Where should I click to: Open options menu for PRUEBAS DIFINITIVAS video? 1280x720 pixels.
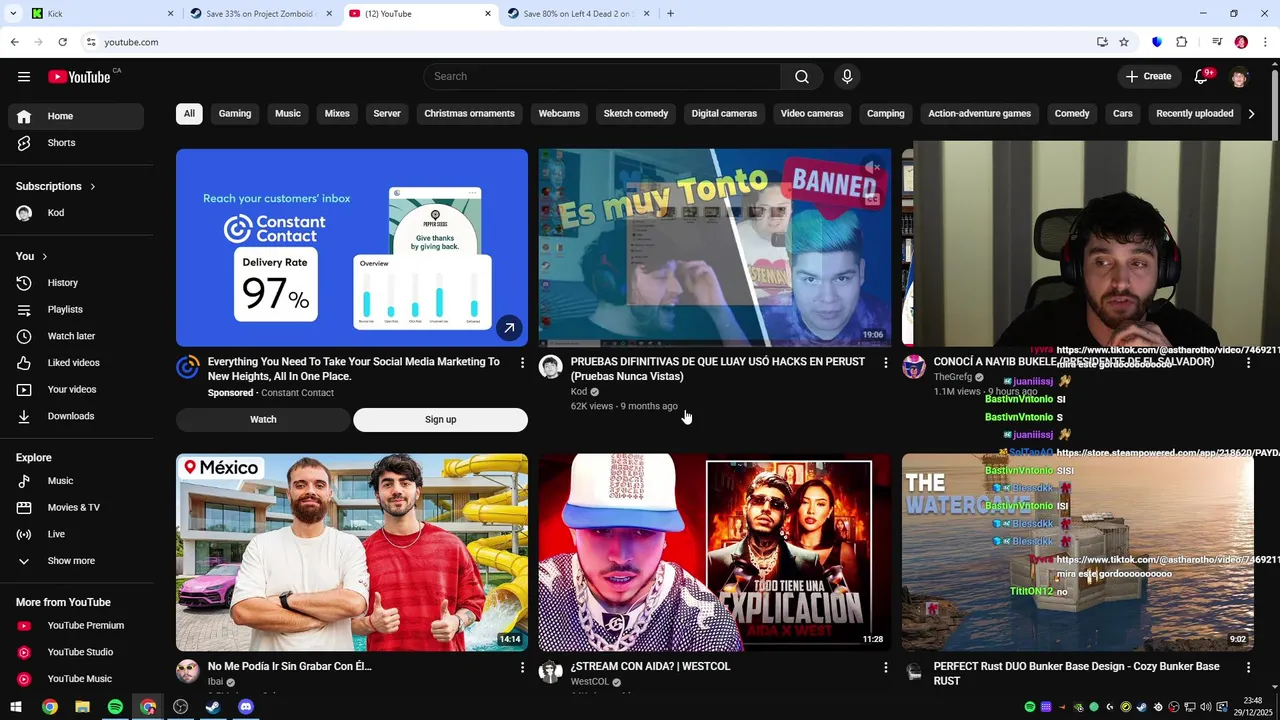[x=885, y=363]
